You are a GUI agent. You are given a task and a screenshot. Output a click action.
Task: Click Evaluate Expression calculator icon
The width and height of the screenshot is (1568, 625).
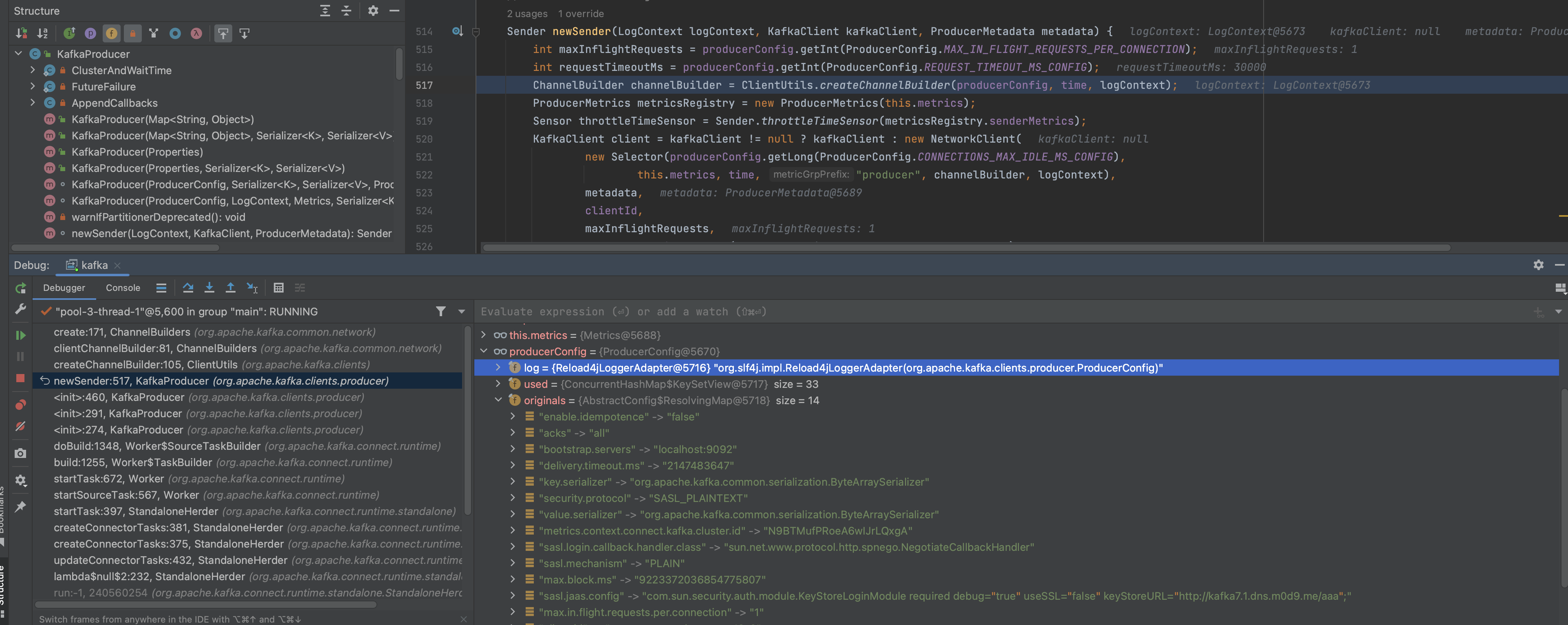pyautogui.click(x=279, y=288)
